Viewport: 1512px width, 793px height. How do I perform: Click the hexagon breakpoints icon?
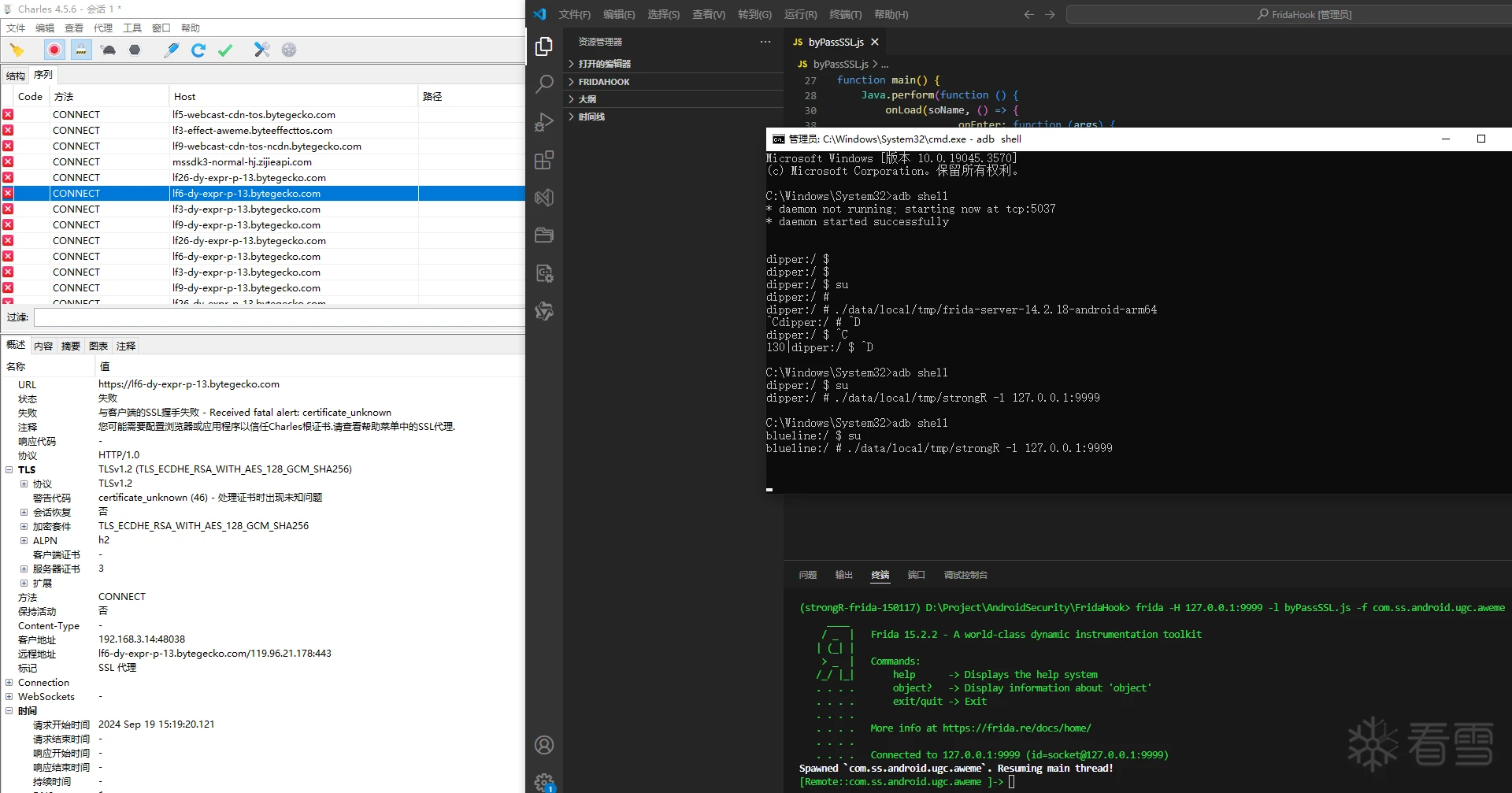135,50
